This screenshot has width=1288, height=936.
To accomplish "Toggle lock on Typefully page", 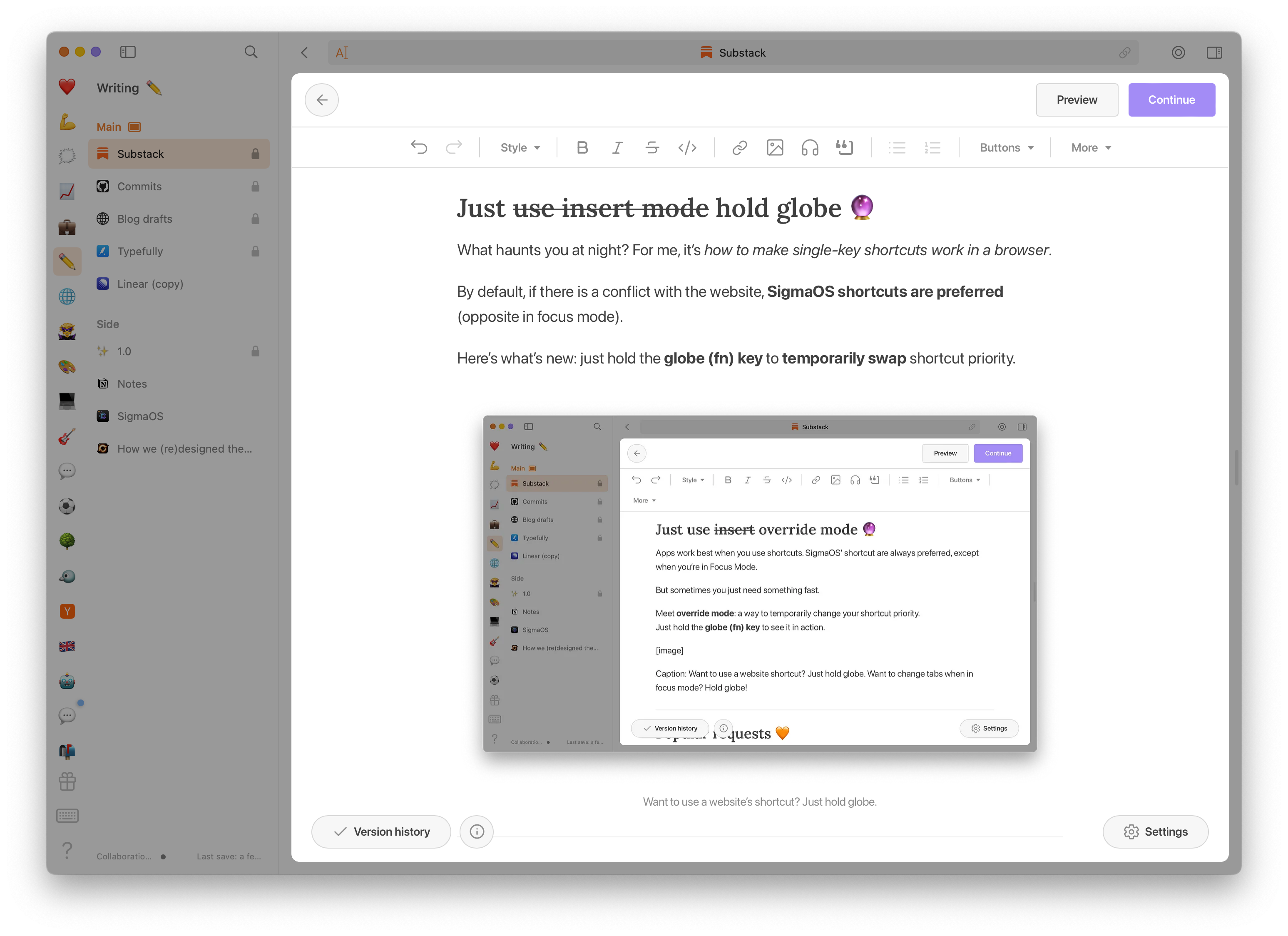I will pyautogui.click(x=256, y=251).
